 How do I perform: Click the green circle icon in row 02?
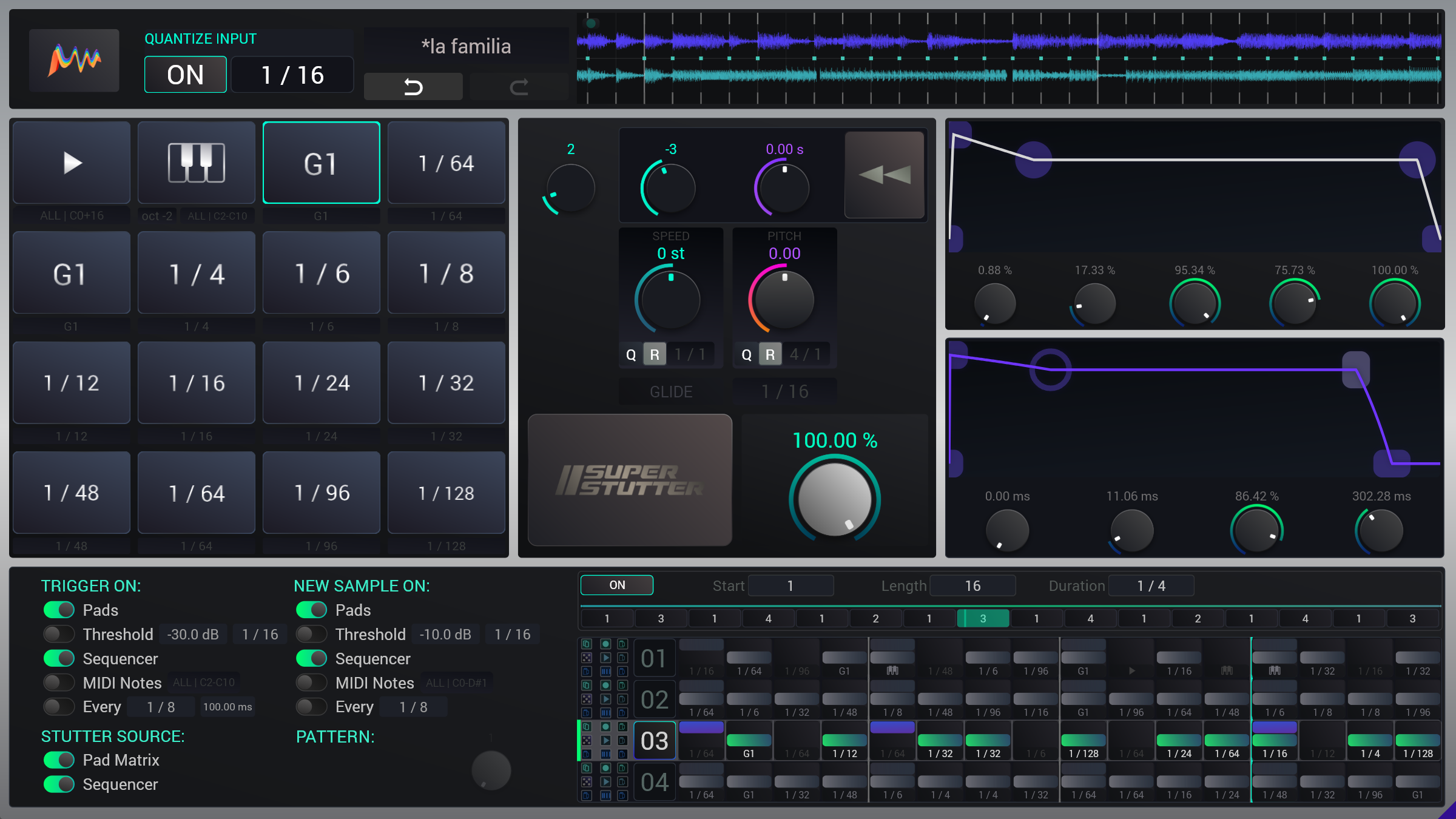point(605,685)
